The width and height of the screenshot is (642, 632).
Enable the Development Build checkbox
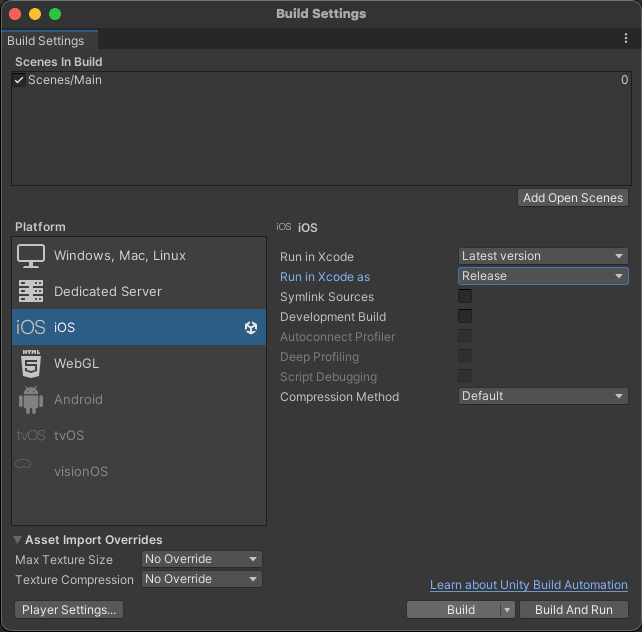[465, 316]
